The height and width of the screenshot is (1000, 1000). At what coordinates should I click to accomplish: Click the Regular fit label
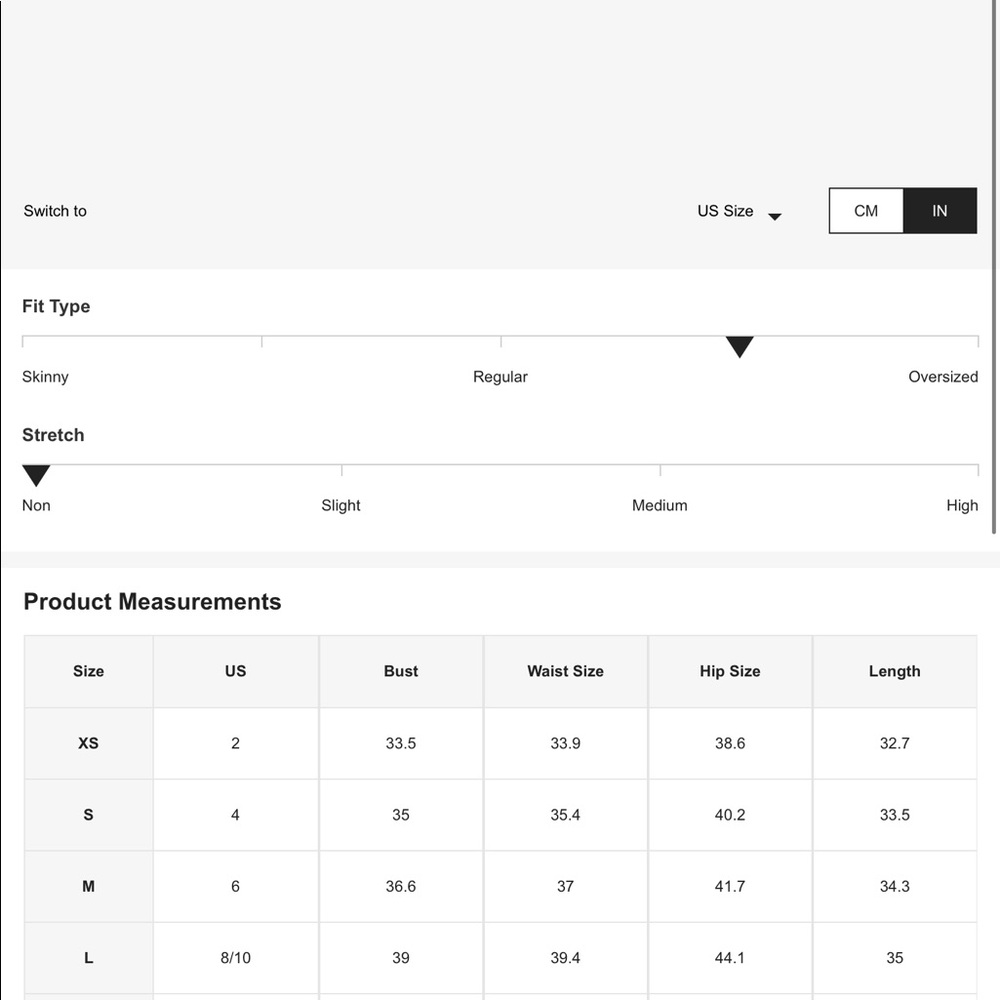pyautogui.click(x=500, y=377)
